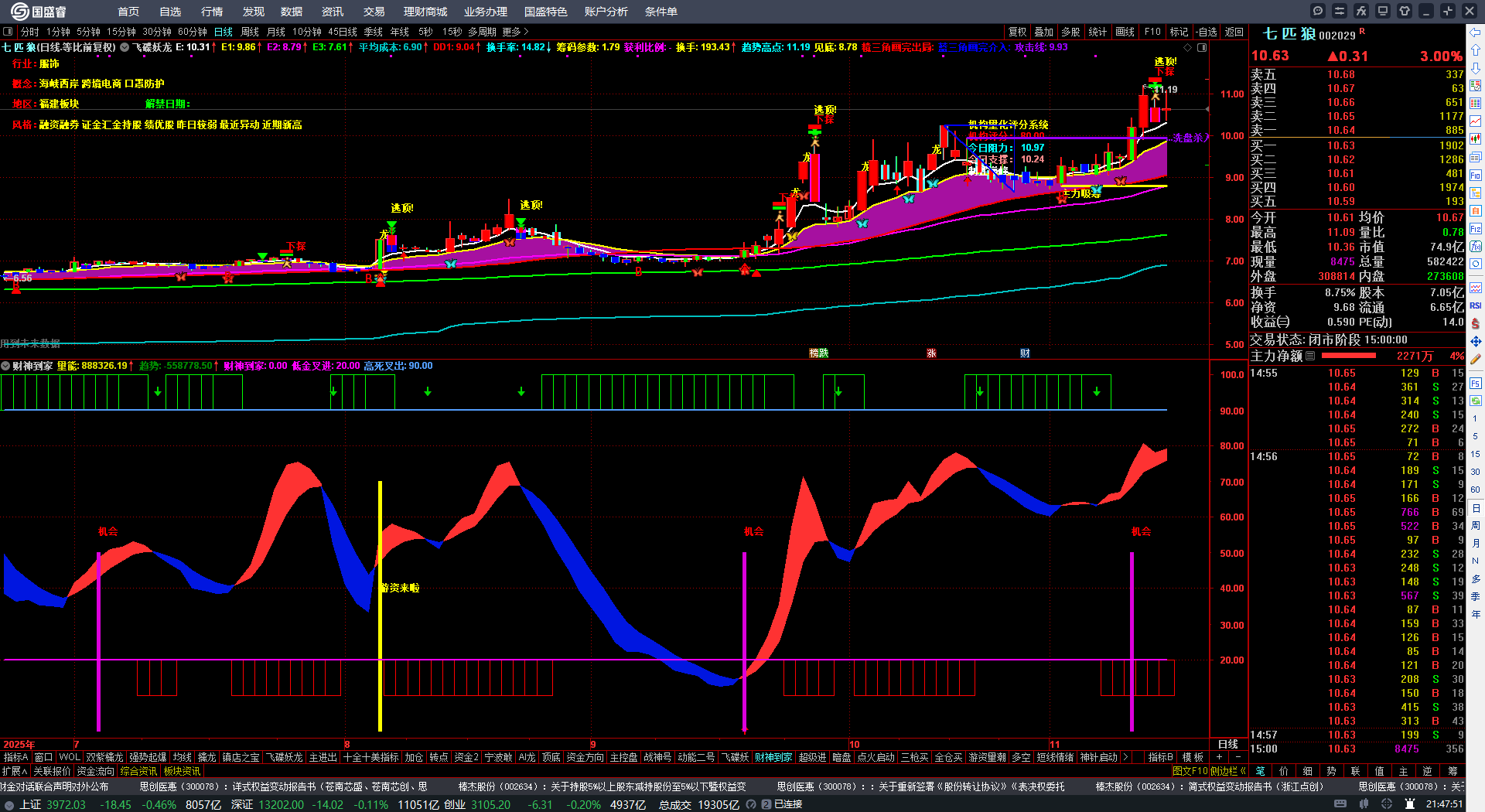Click the blue left arrow sidebar icon

click(x=1476, y=32)
